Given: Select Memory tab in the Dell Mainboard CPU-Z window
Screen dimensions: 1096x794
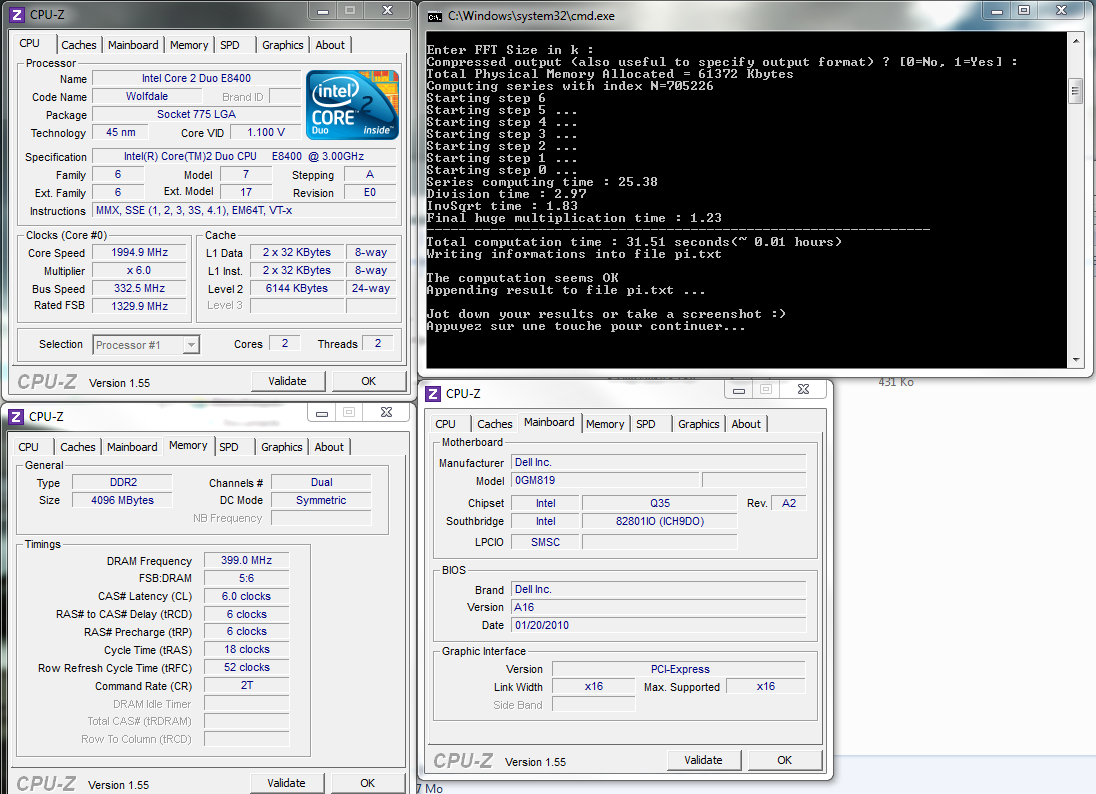Looking at the screenshot, I should click(x=605, y=424).
